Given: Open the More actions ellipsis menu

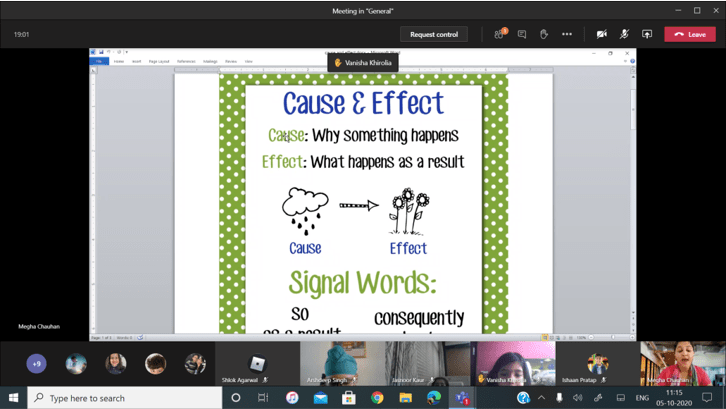Looking at the screenshot, I should coord(567,34).
